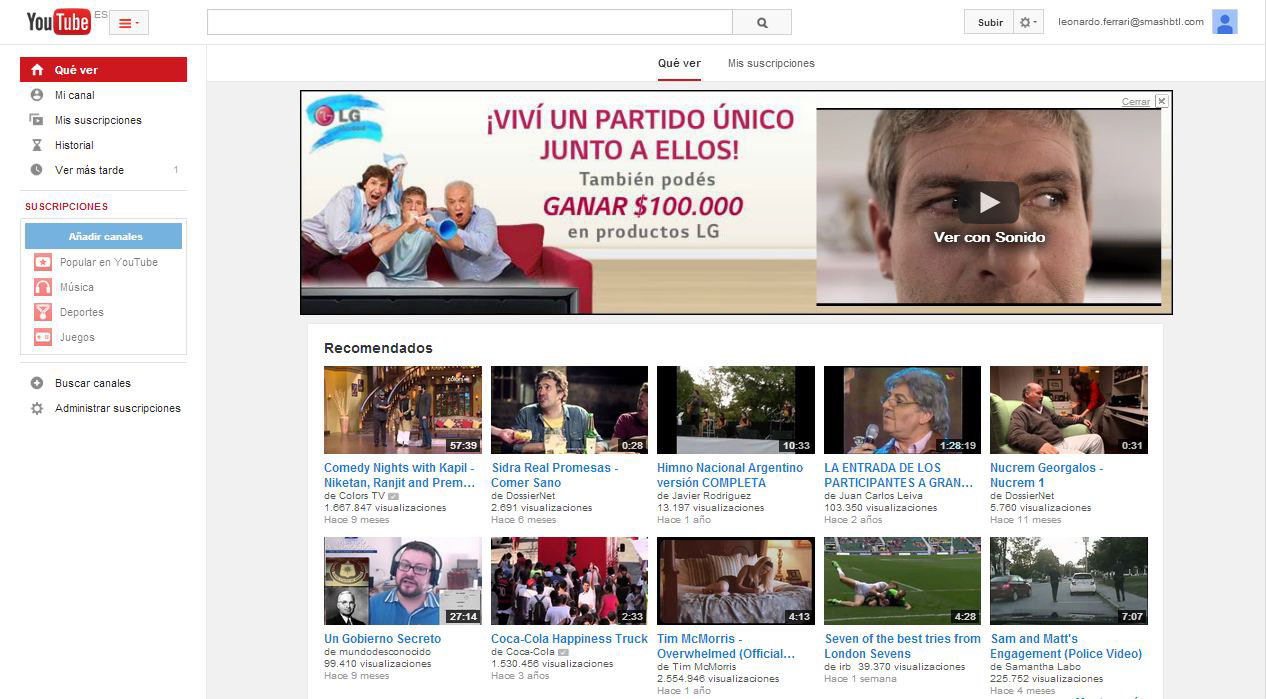The image size is (1266, 699).
Task: Click title Coca-Cola Happiness Truck
Action: point(569,639)
